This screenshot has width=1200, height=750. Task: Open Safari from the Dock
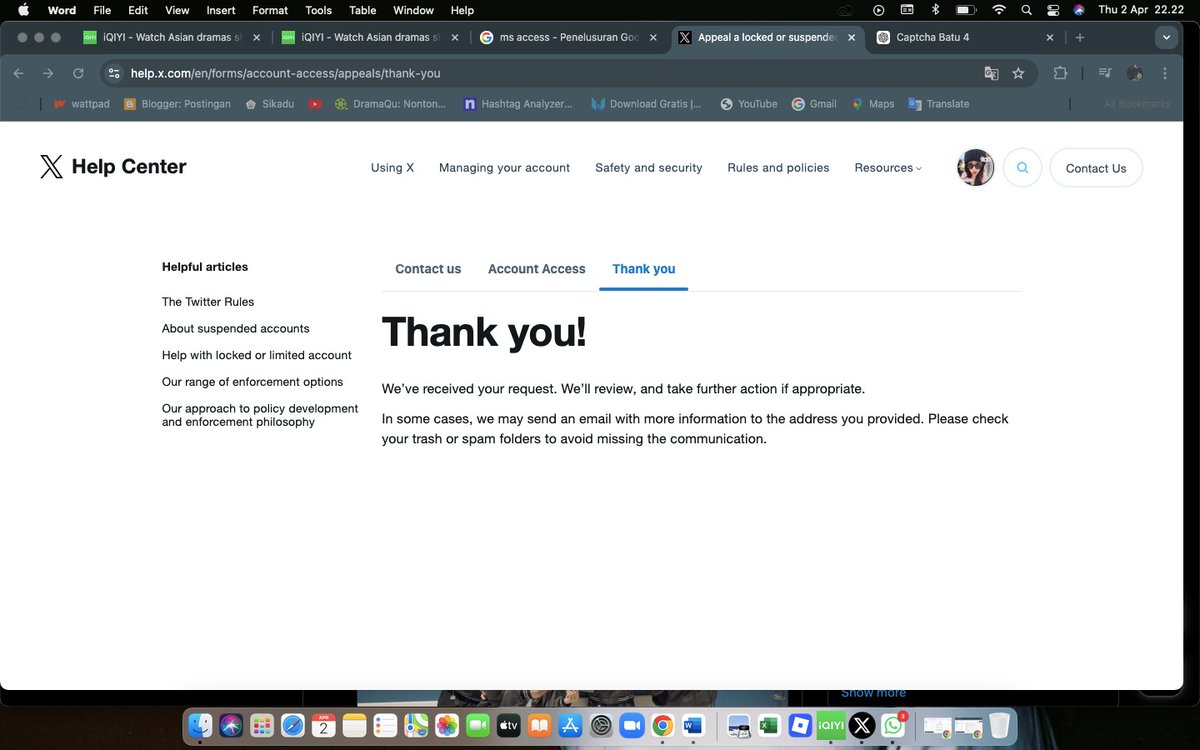click(292, 725)
